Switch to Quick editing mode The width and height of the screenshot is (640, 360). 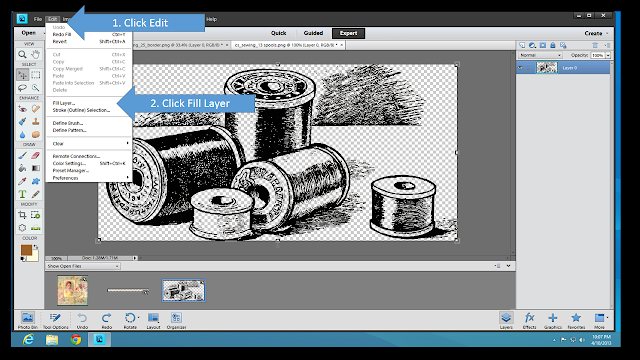pyautogui.click(x=278, y=33)
